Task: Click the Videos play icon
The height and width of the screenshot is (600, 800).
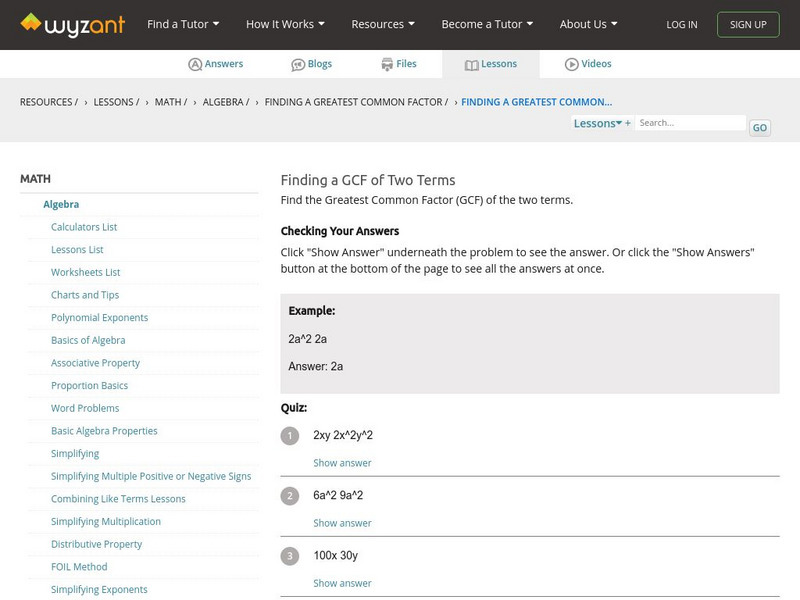Action: pyautogui.click(x=572, y=64)
